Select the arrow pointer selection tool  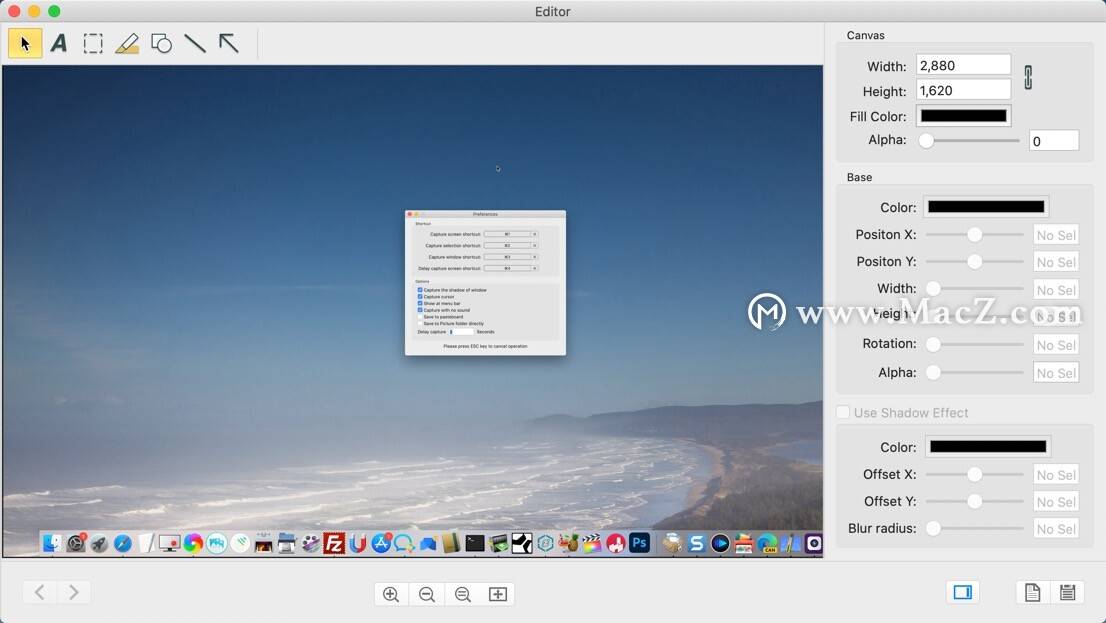tap(25, 44)
